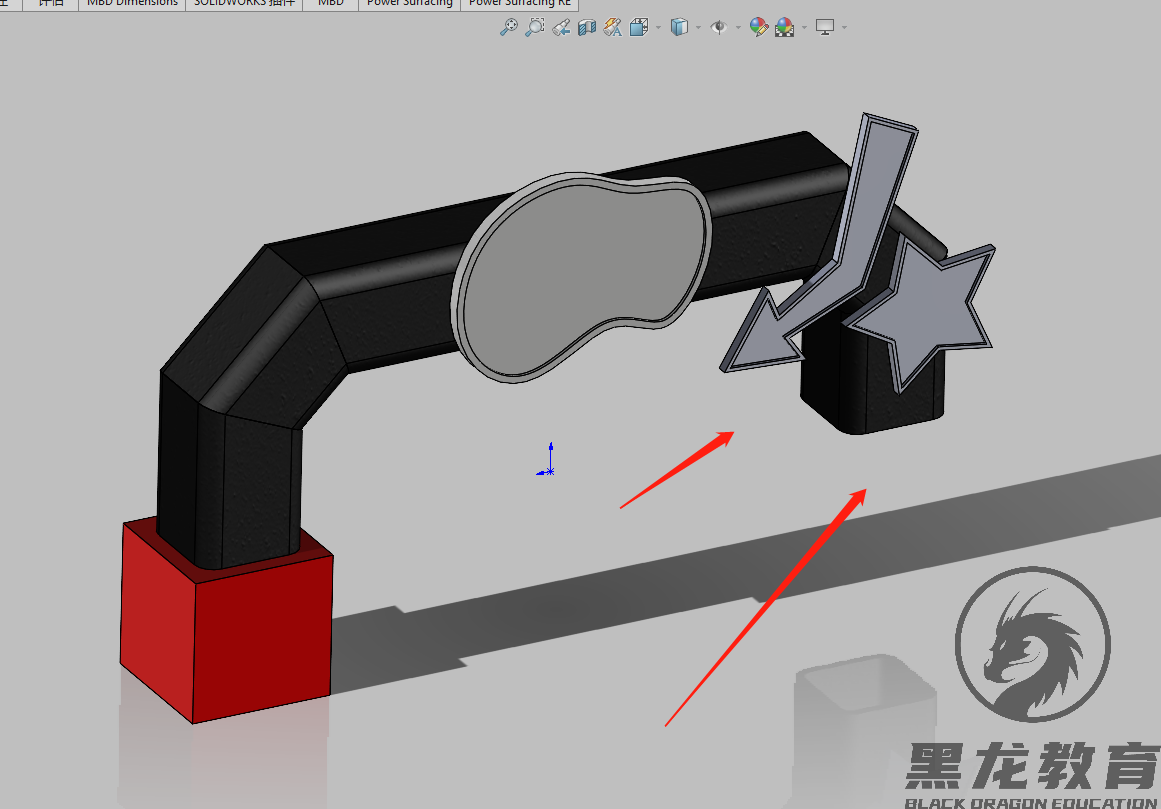Activate the Zoom to Area tool
The width and height of the screenshot is (1161, 809).
click(x=533, y=27)
